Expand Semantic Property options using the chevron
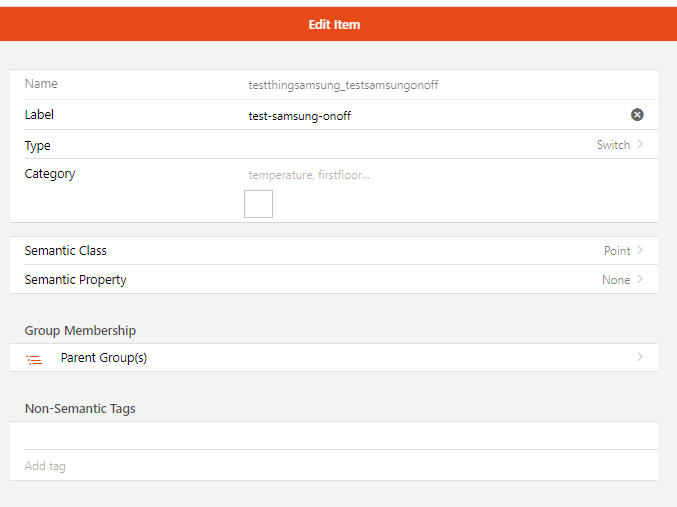This screenshot has width=677, height=507. tap(640, 280)
